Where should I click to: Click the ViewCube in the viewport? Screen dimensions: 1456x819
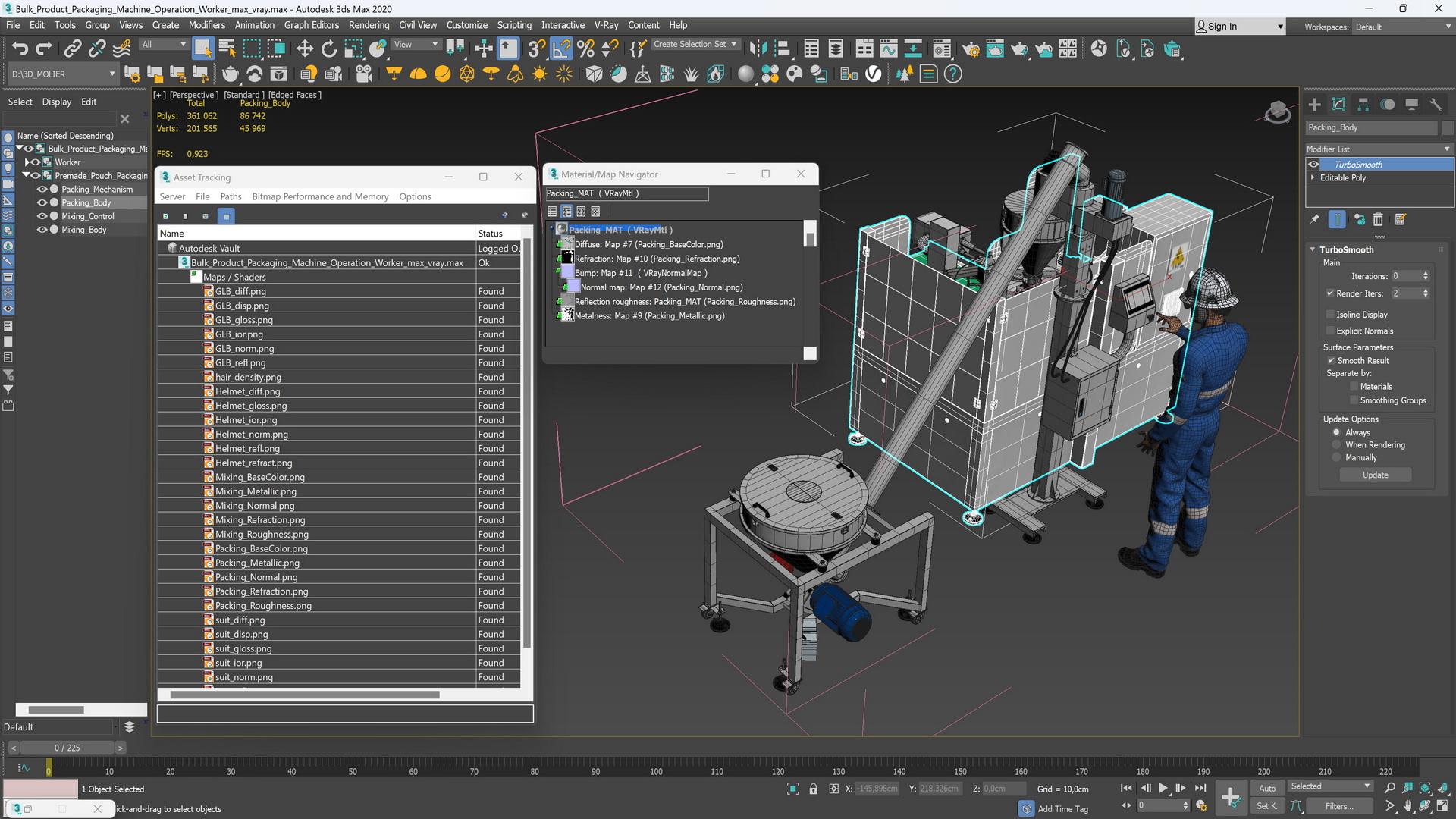click(x=1278, y=112)
